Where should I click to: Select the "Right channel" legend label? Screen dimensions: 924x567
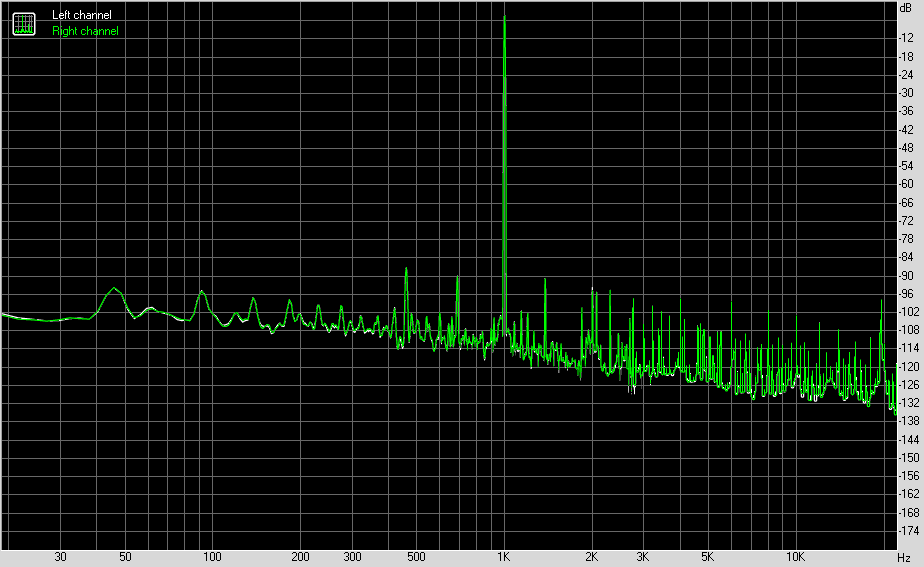coord(85,31)
